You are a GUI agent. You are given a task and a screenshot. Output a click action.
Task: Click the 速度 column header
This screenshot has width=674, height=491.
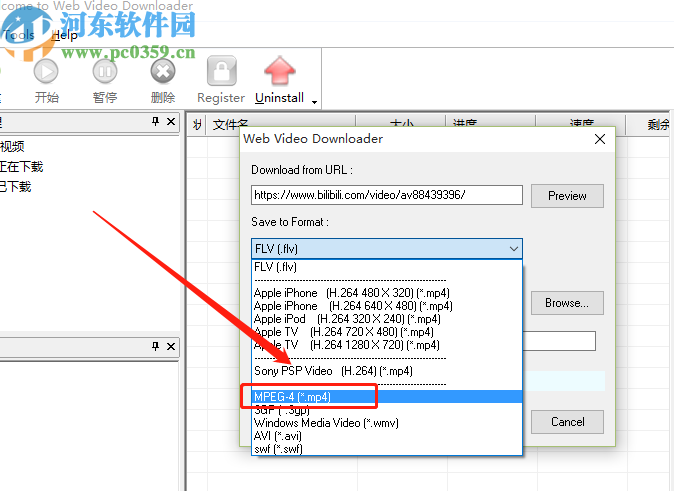[x=580, y=125]
